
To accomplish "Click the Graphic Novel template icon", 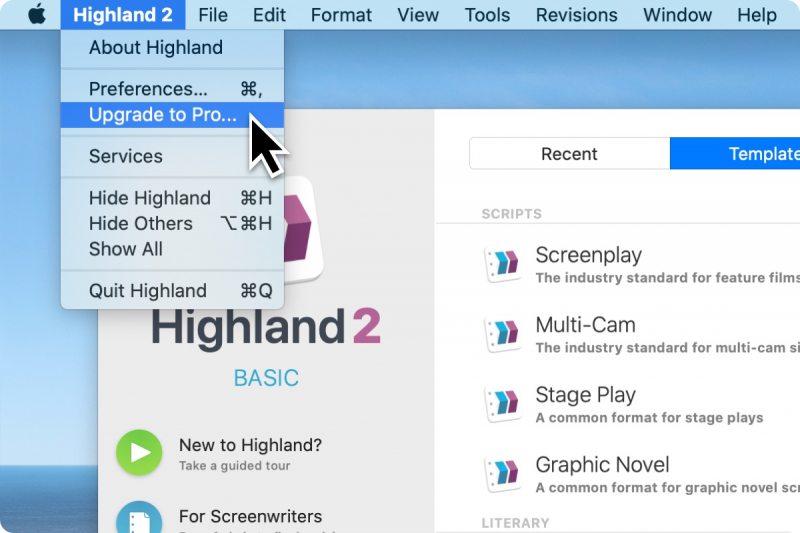I will [502, 474].
